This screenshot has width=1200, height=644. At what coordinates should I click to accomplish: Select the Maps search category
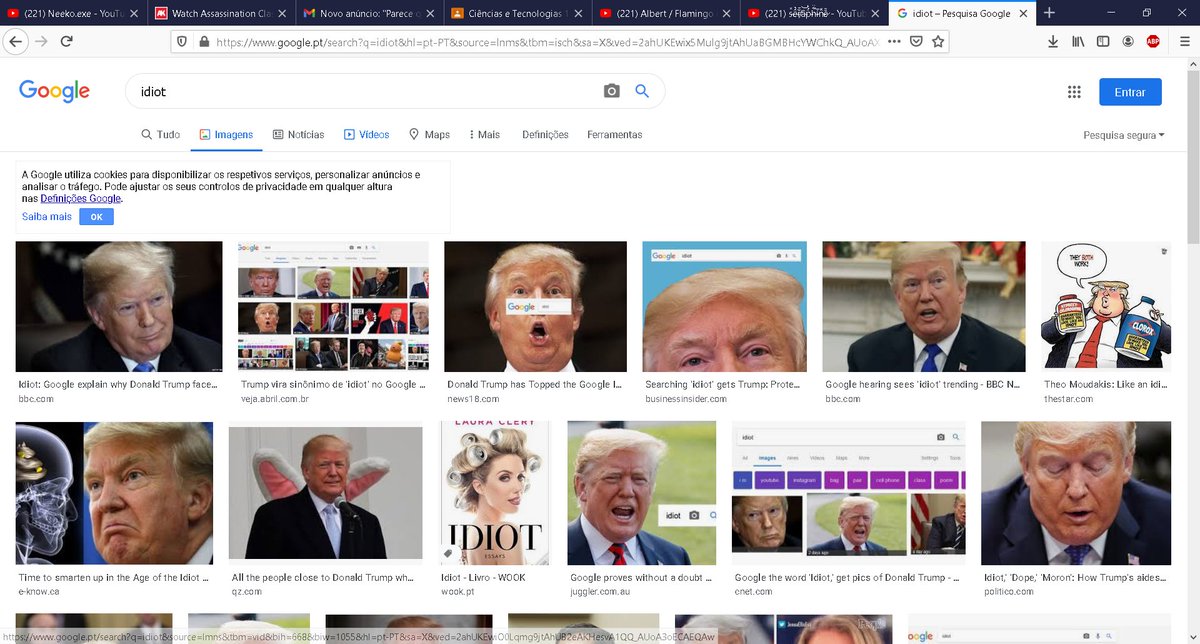point(429,134)
